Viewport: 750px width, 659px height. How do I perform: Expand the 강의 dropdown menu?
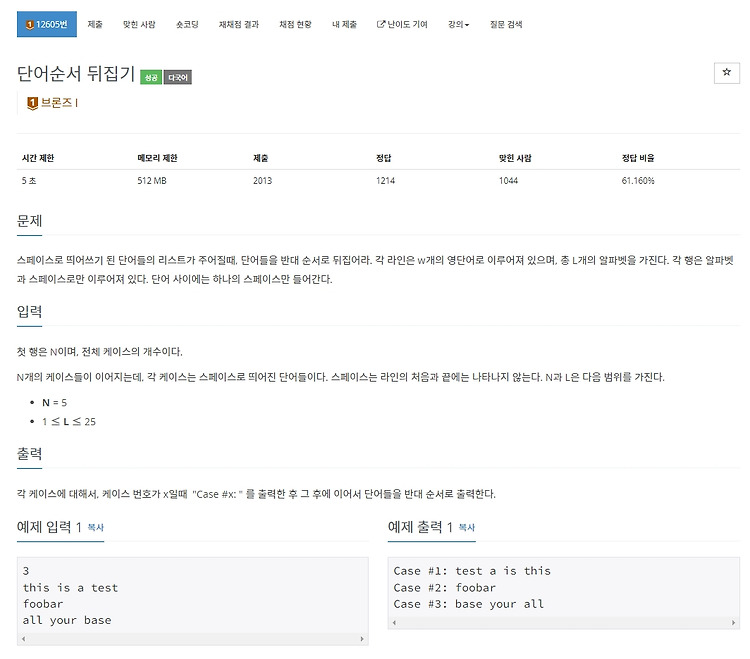[x=458, y=24]
